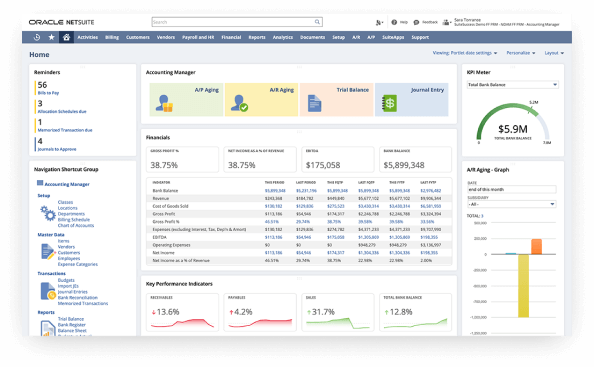Open Allocation Schedules due reminder
The width and height of the screenshot is (594, 367).
62,111
